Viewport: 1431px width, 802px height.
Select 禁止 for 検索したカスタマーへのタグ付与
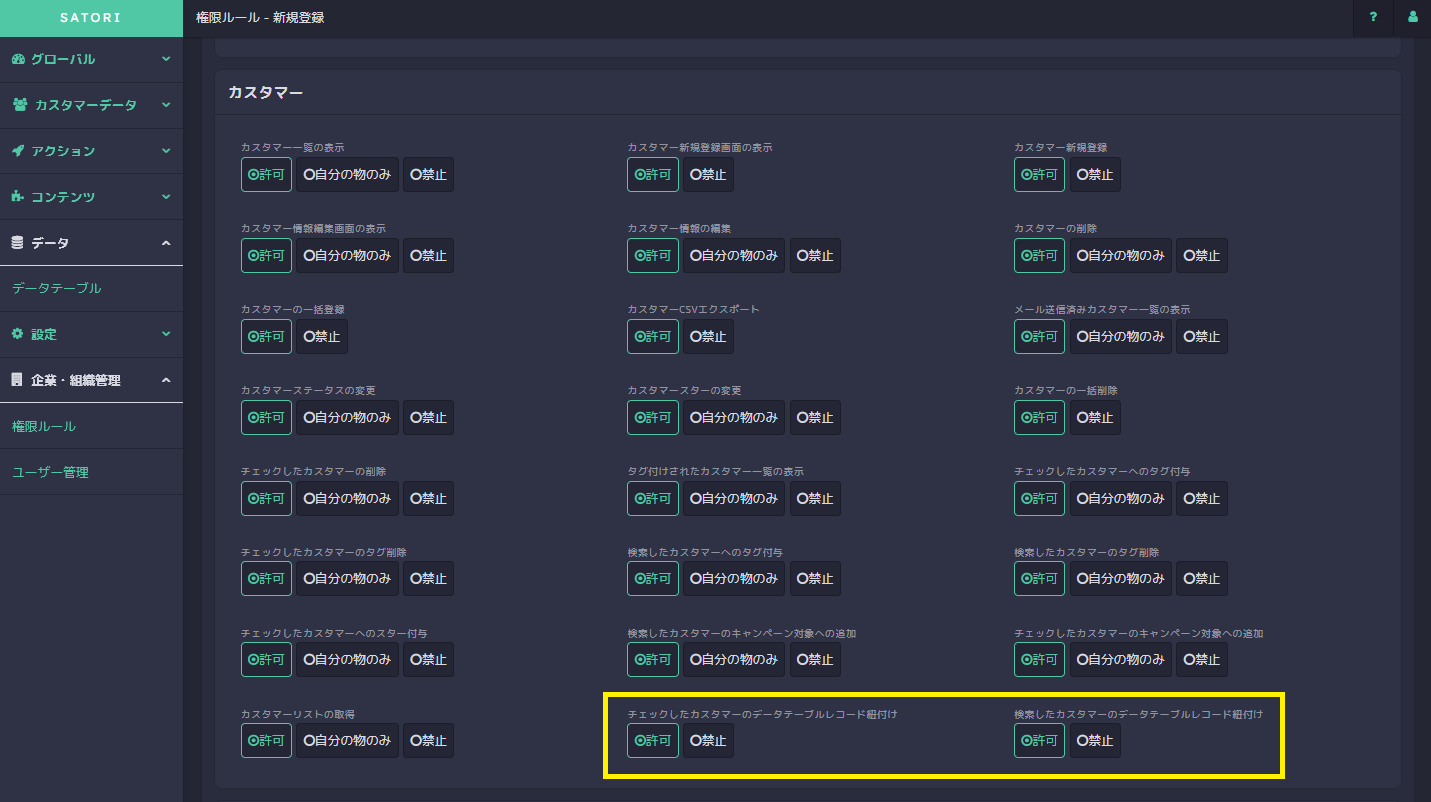815,578
